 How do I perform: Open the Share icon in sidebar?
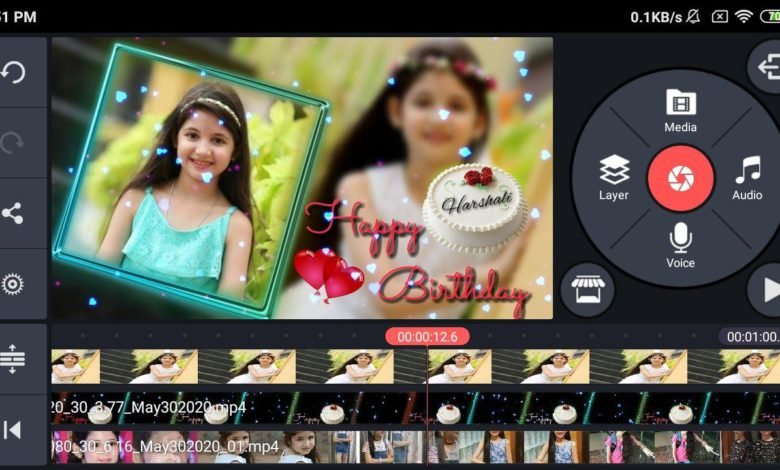point(14,213)
